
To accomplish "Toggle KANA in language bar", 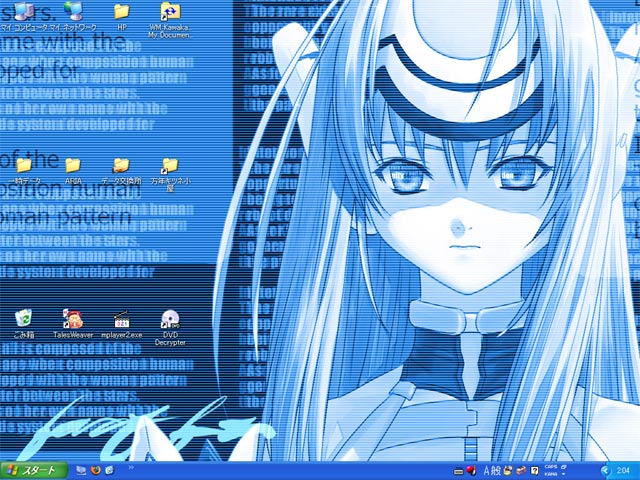I will point(551,474).
